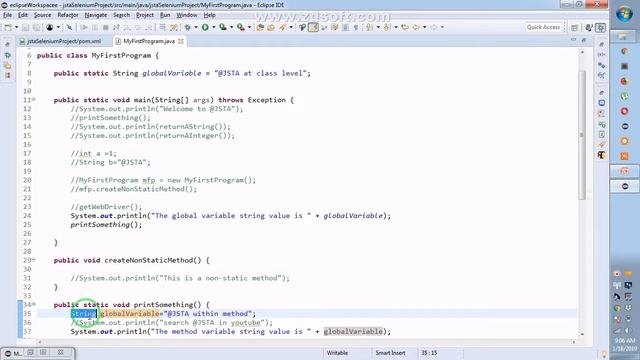Screen dimensions: 640x360
Task: Collapse the main method at line 11
Action: point(34,100)
